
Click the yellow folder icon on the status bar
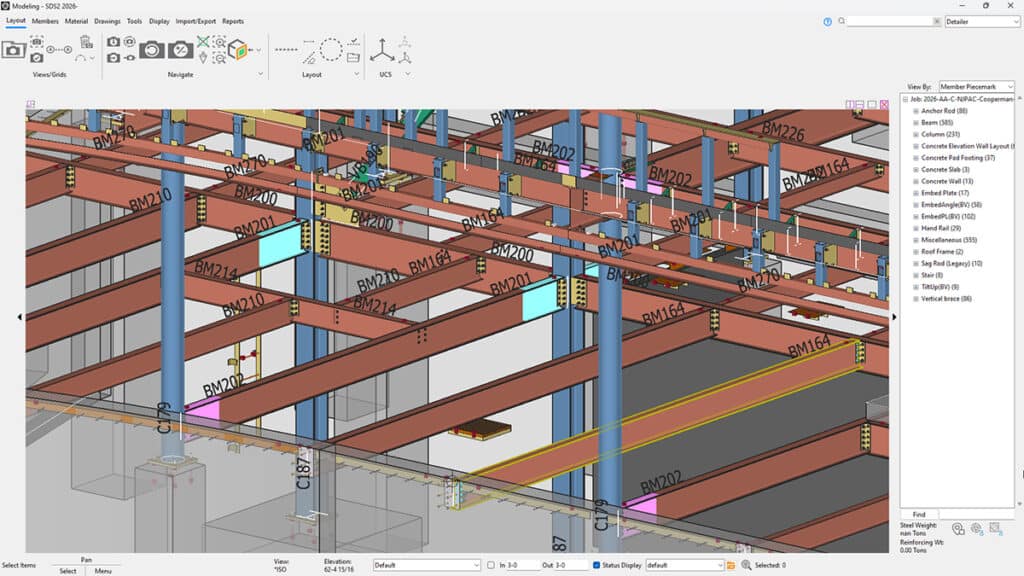point(730,563)
